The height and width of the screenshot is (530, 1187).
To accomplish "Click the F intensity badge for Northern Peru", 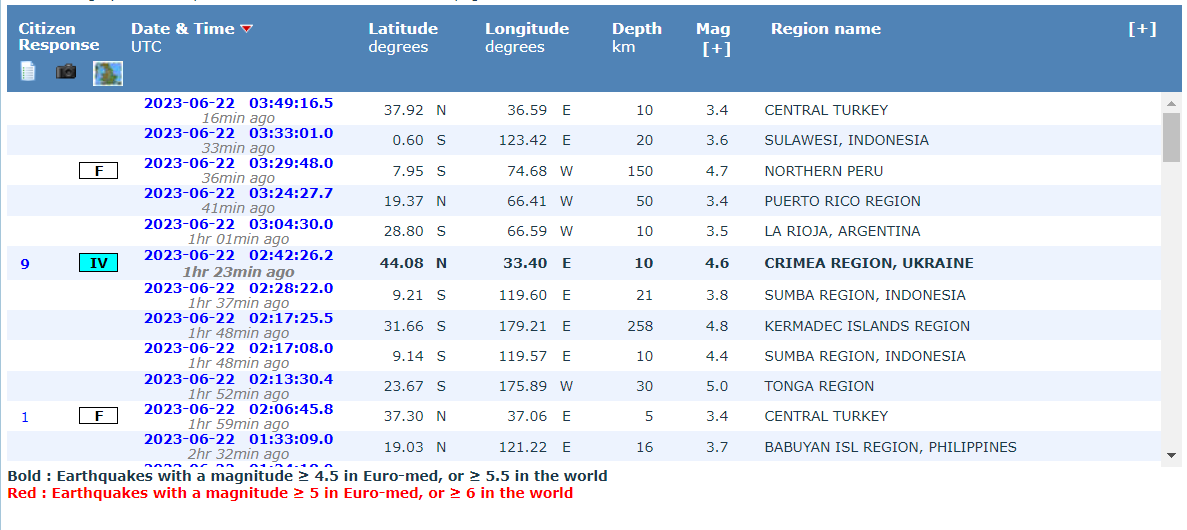I will click(x=98, y=171).
